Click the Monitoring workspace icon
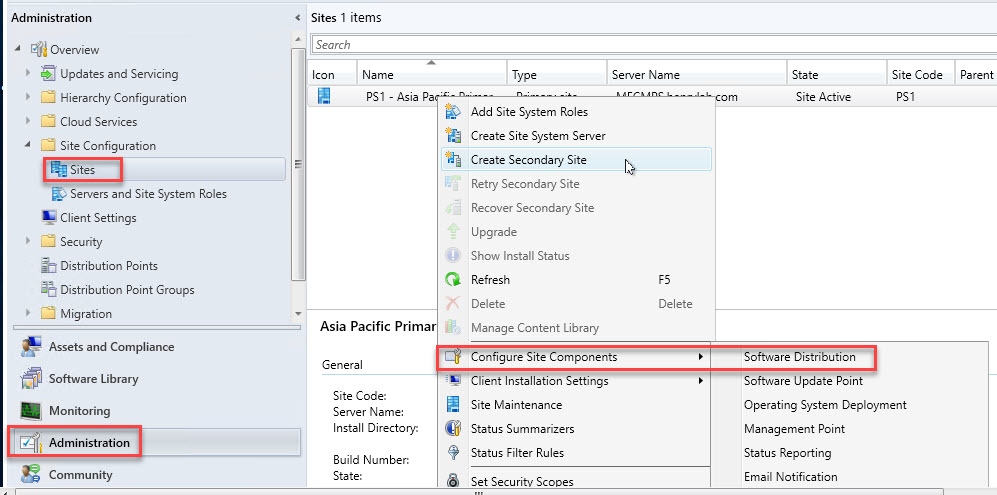The width and height of the screenshot is (997, 495). (x=31, y=411)
